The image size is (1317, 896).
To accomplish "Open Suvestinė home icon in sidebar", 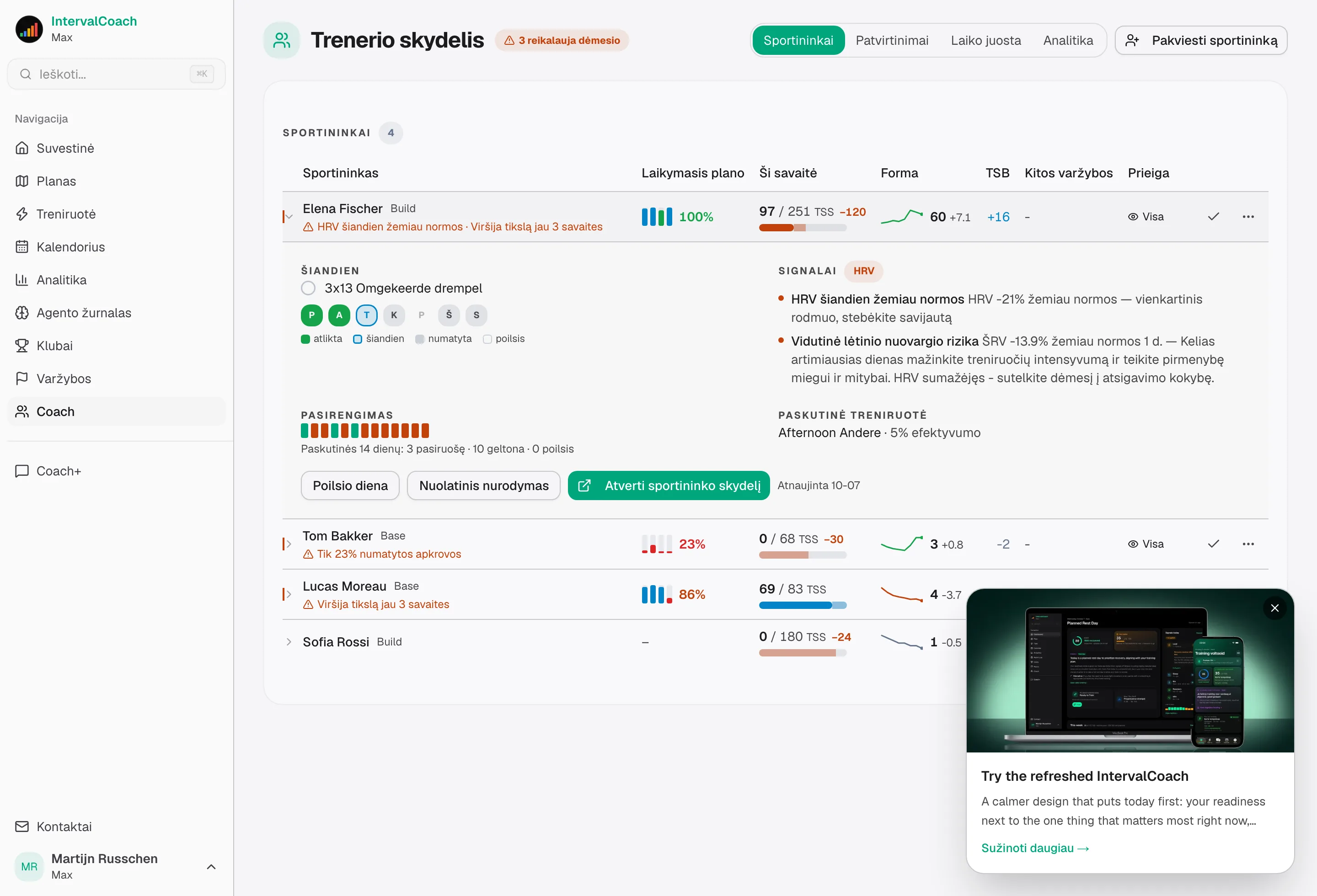I will pyautogui.click(x=22, y=149).
